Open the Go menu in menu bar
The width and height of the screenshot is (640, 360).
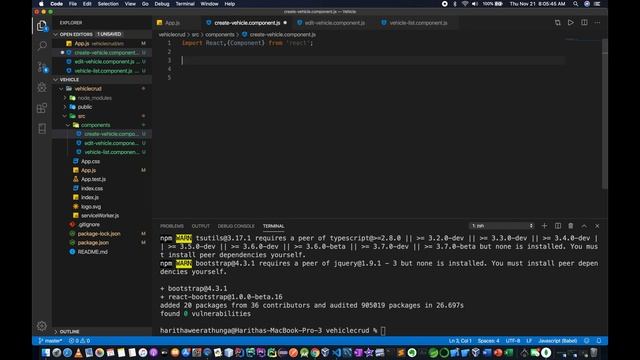[x=145, y=4]
